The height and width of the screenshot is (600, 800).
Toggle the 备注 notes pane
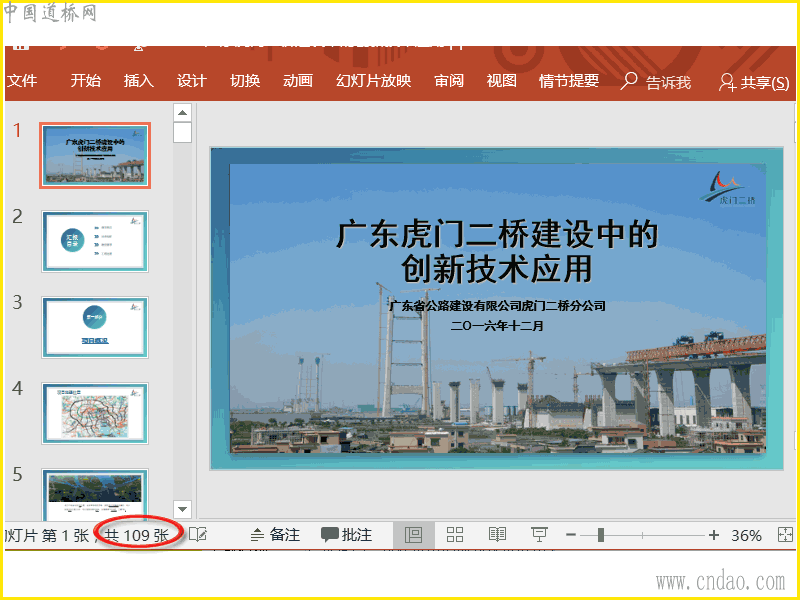(276, 535)
